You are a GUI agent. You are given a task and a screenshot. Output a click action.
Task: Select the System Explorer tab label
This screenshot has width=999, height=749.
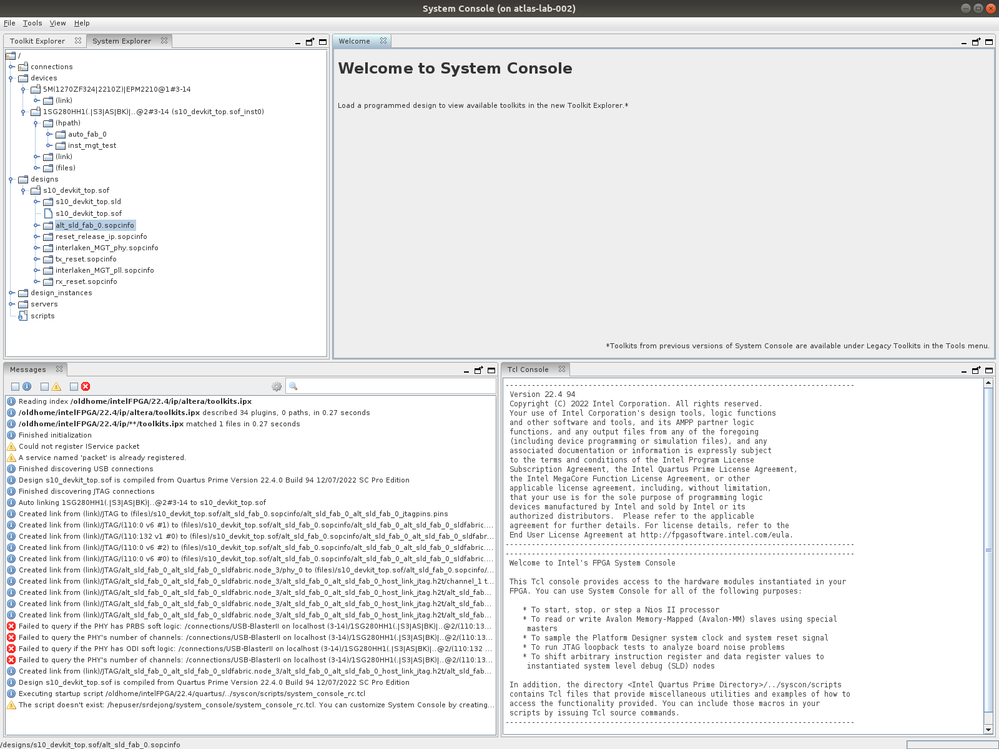point(122,41)
